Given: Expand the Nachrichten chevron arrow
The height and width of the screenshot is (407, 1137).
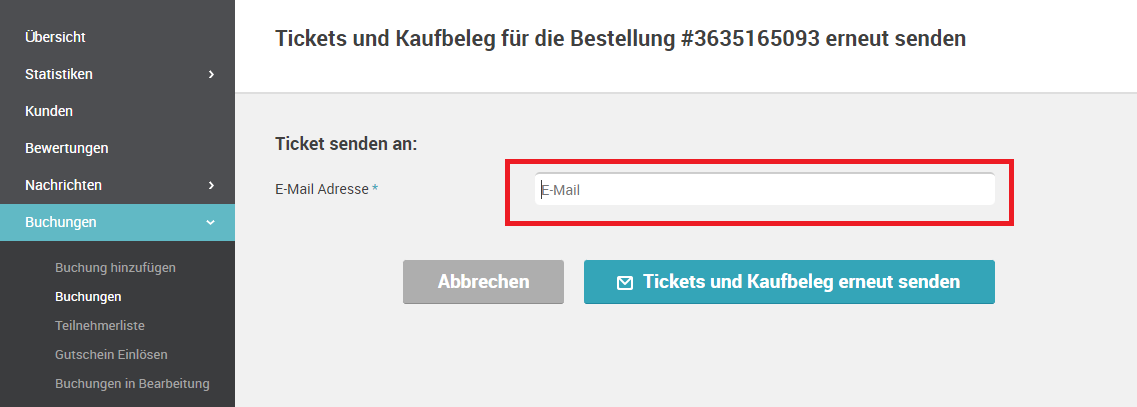Looking at the screenshot, I should (211, 185).
